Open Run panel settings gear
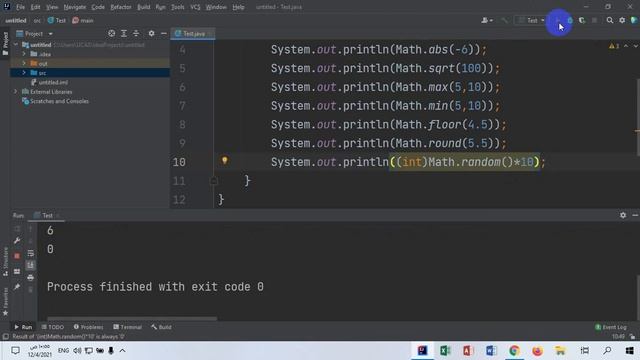Viewport: 640px width, 360px height. (623, 215)
